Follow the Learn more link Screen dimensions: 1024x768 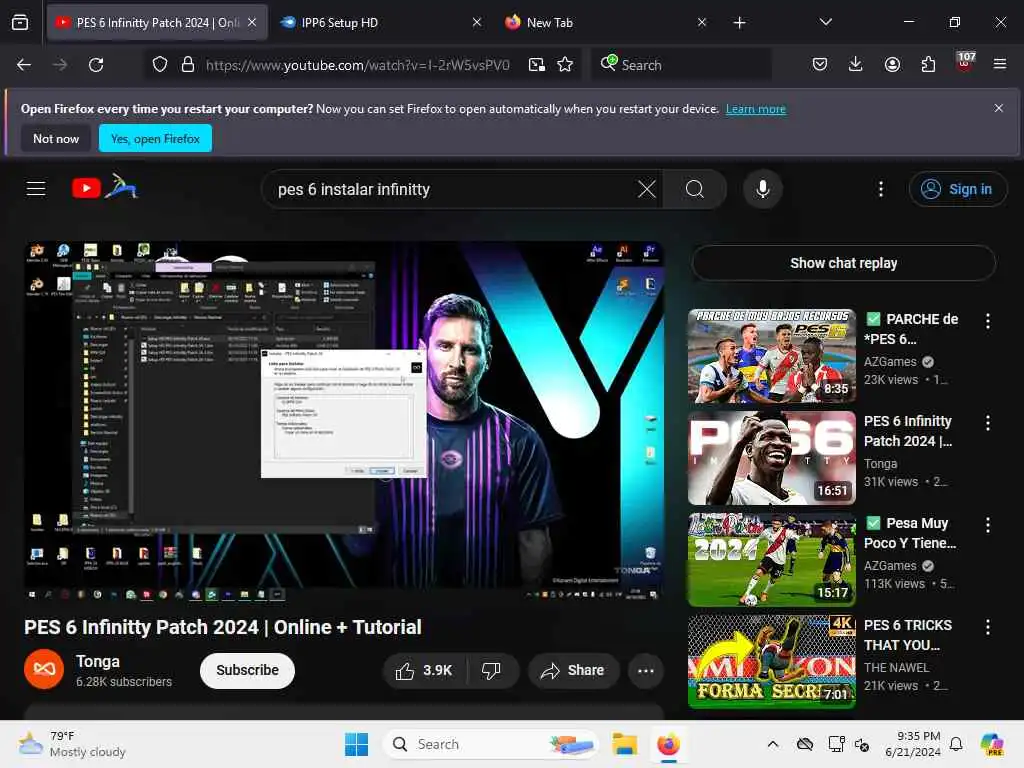coord(756,109)
